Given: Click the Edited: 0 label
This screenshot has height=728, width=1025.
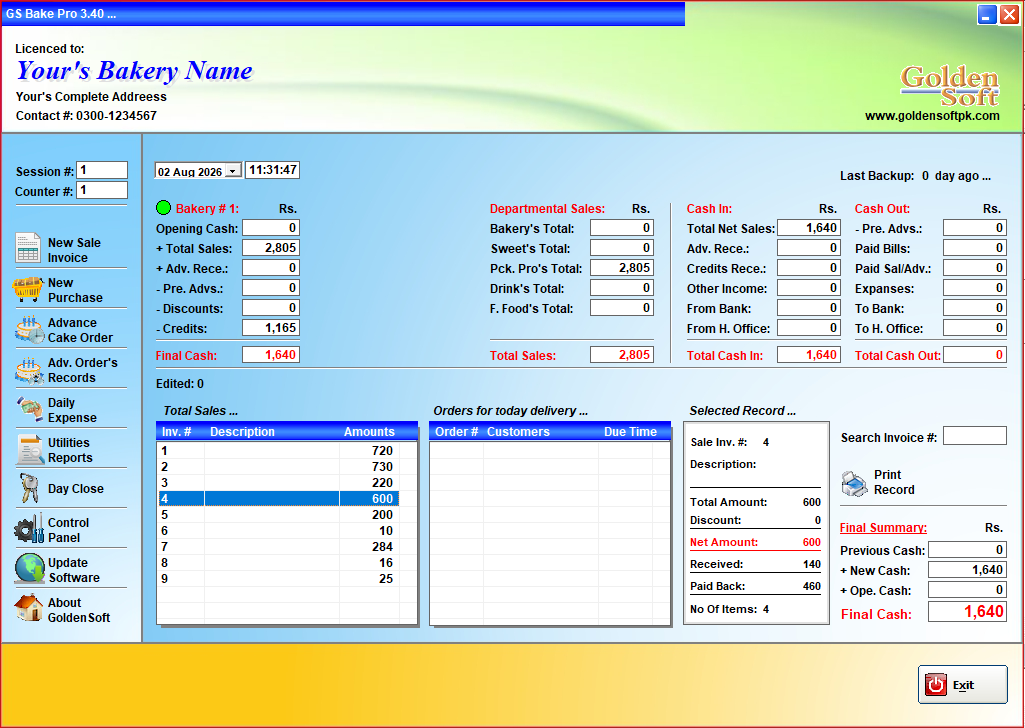Looking at the screenshot, I should click(180, 384).
